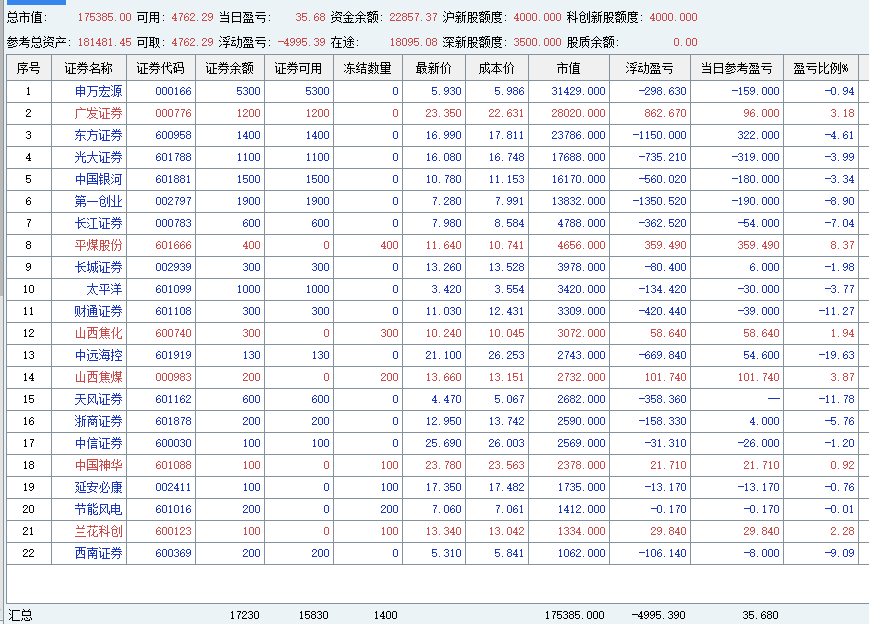The image size is (869, 624).
Task: Click profit ratio 8.37
Action: coord(842,245)
